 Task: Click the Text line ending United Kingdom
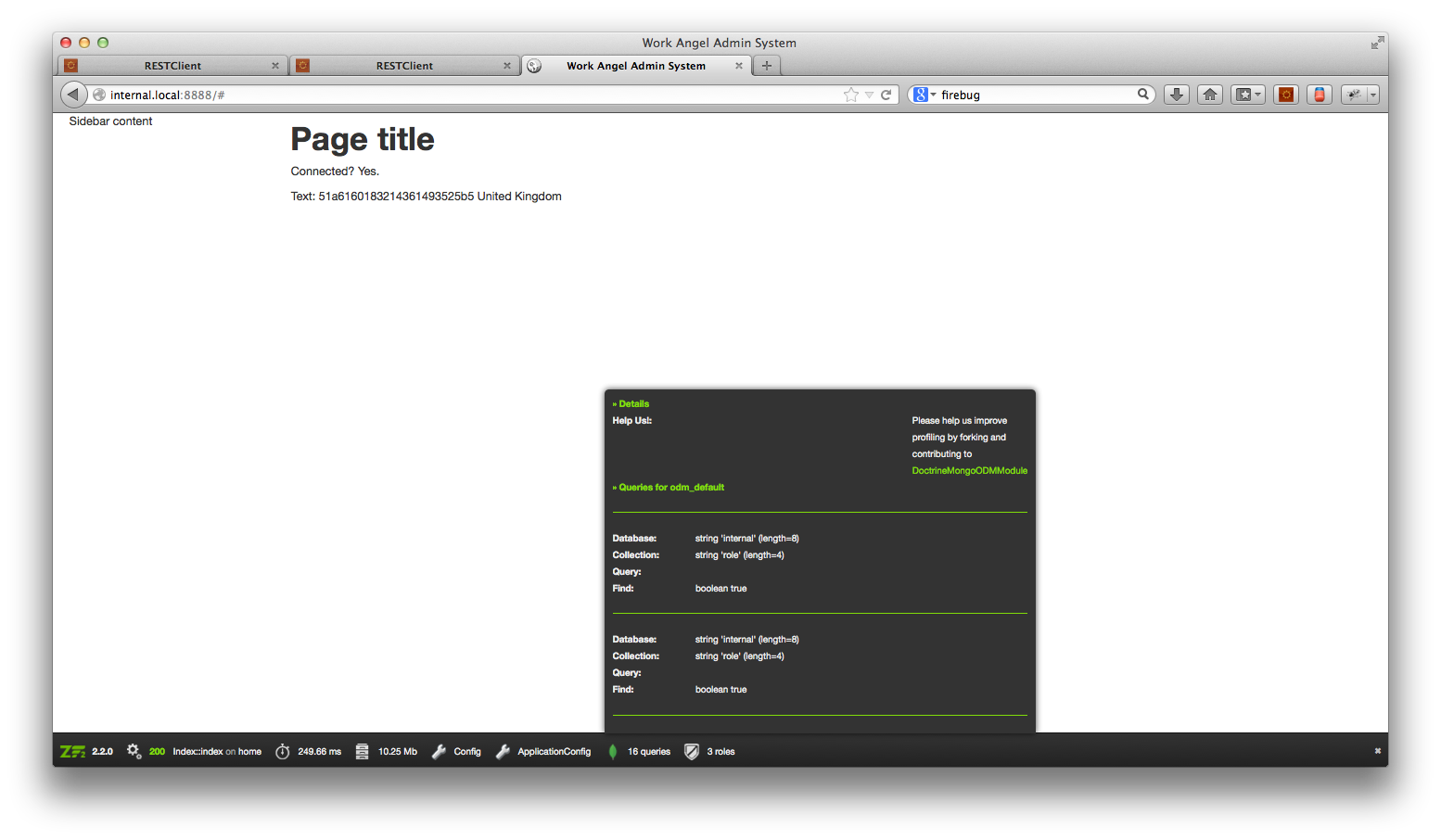click(426, 197)
